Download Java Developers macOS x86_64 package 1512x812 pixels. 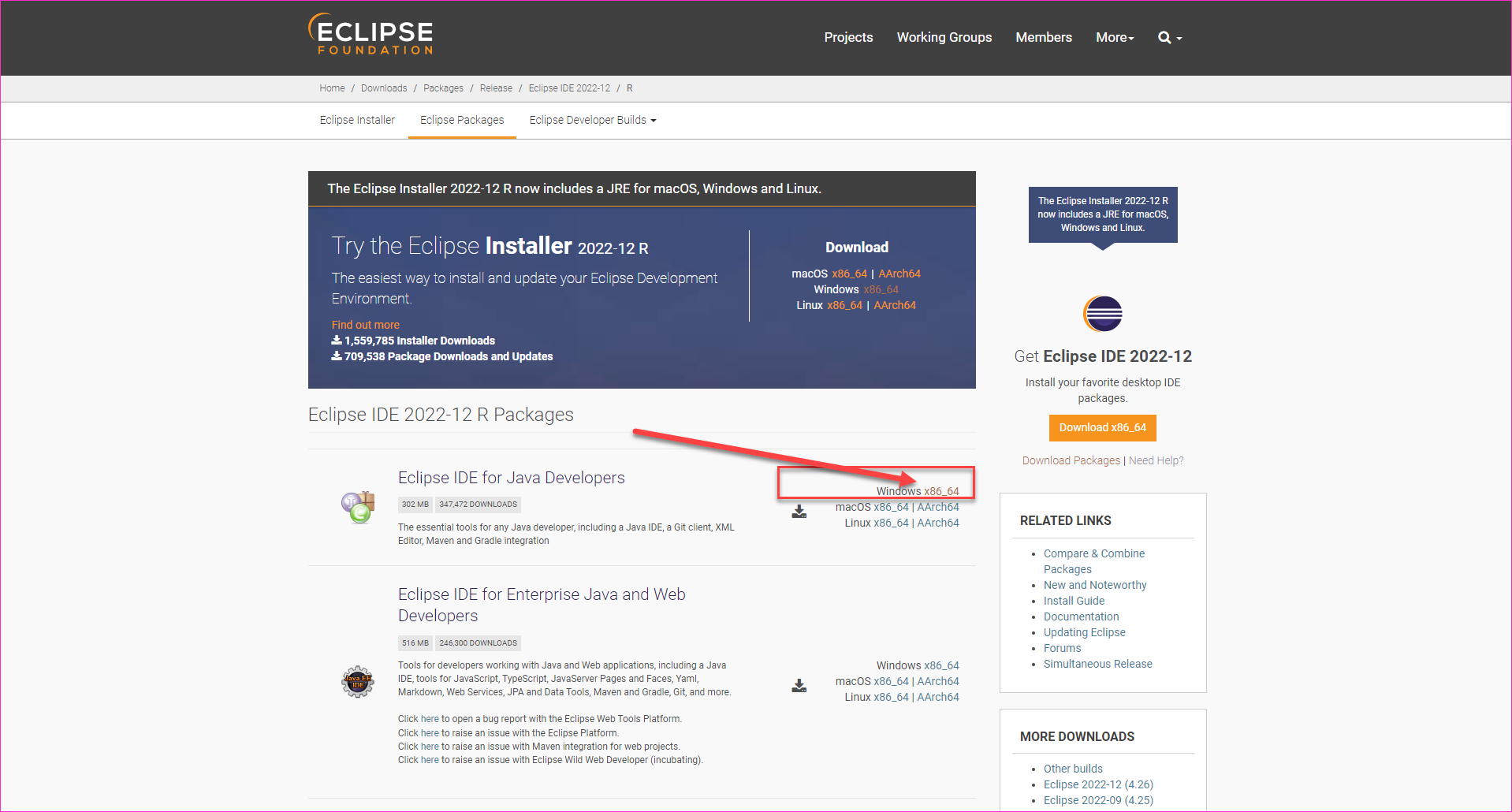(891, 507)
